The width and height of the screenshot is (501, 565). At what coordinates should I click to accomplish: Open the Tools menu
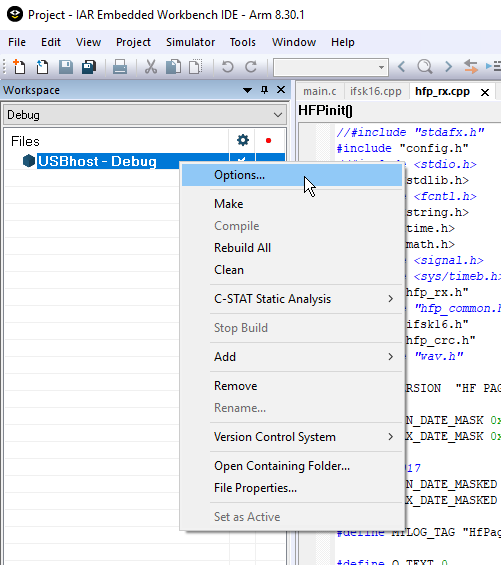[243, 42]
